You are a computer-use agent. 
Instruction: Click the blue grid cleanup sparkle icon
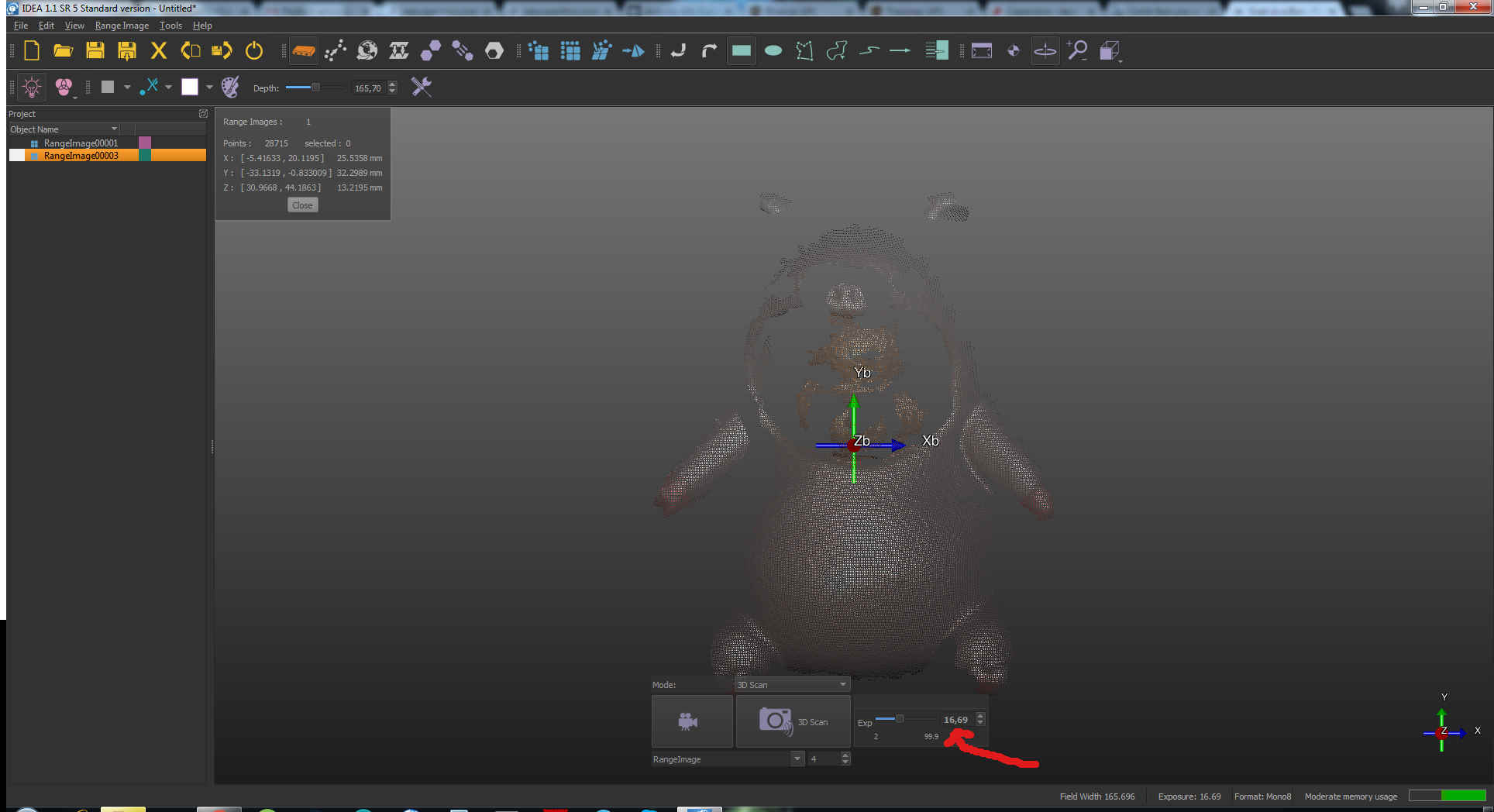click(x=601, y=51)
